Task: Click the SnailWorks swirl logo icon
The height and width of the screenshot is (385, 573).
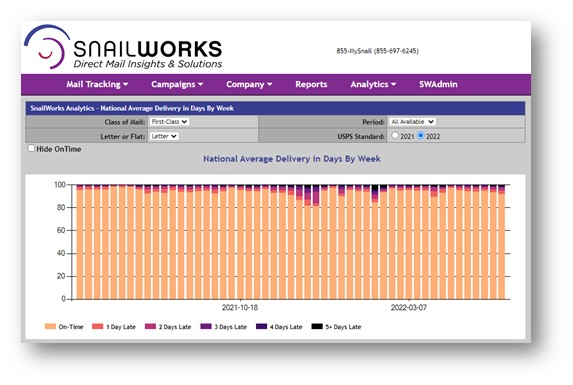Action: coord(47,46)
